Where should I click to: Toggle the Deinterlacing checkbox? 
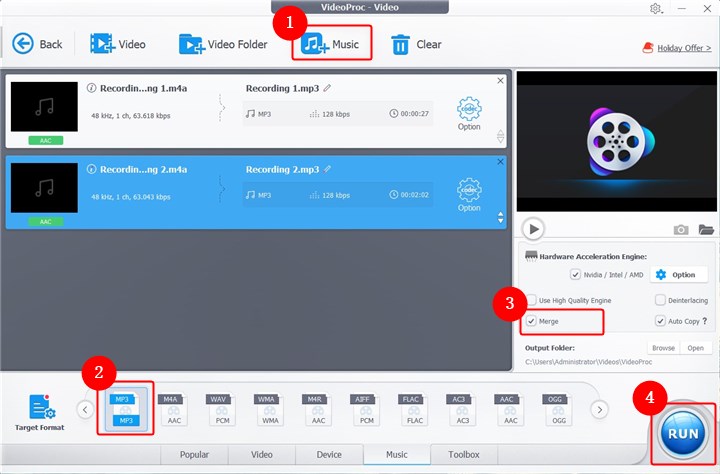click(x=660, y=300)
